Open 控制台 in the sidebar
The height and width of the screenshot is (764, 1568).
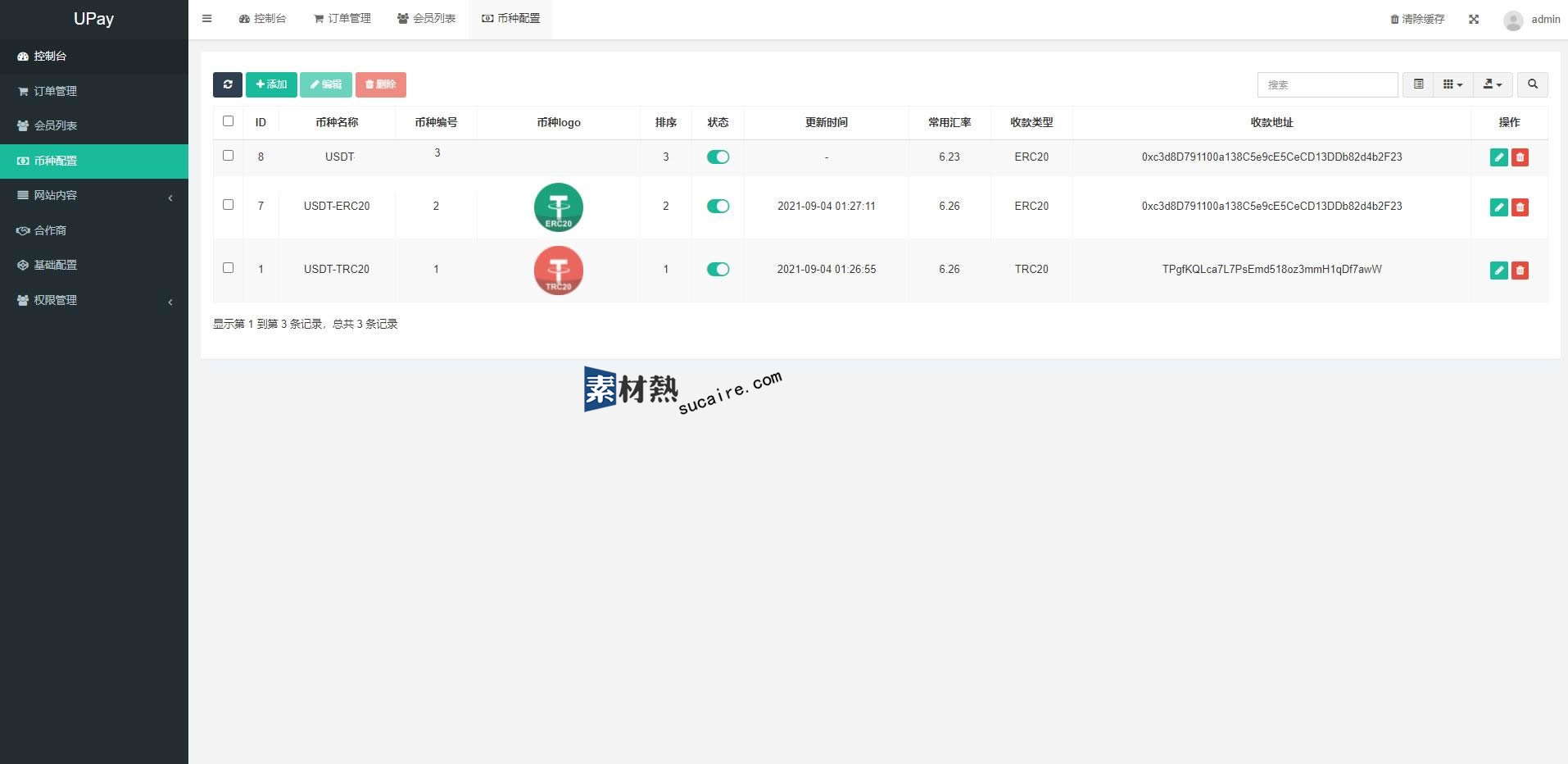point(94,57)
